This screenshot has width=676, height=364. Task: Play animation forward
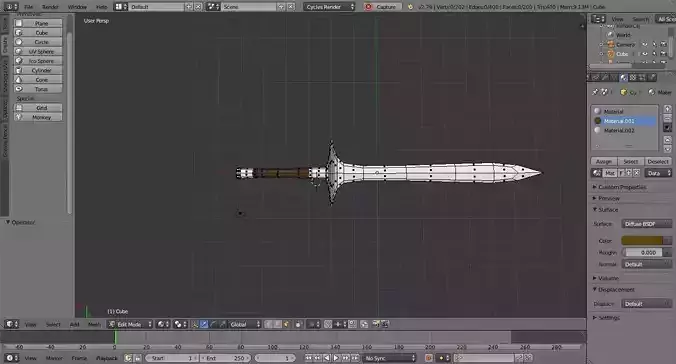tap(336, 358)
